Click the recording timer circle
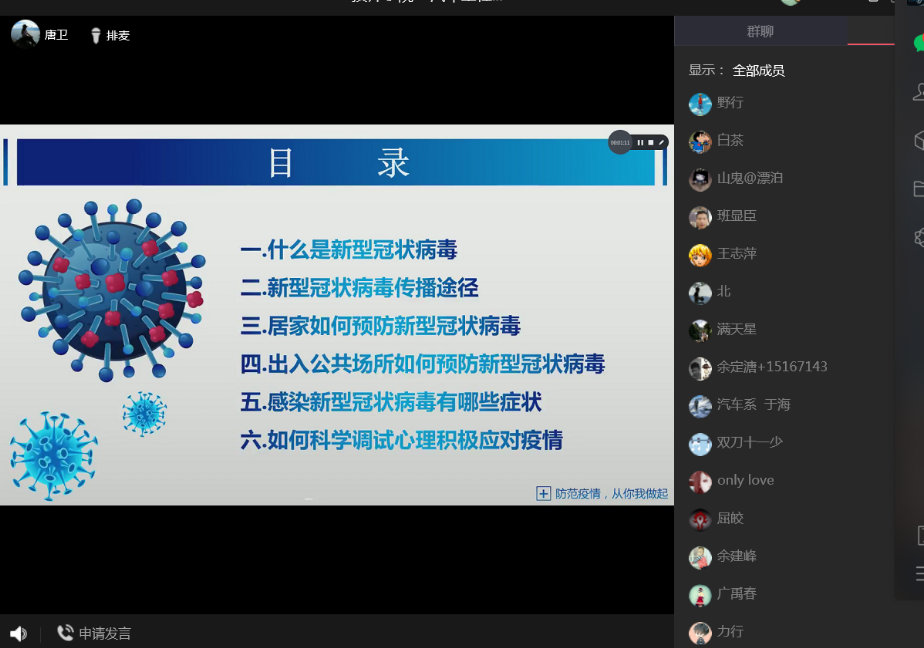This screenshot has width=924, height=648. tap(620, 143)
